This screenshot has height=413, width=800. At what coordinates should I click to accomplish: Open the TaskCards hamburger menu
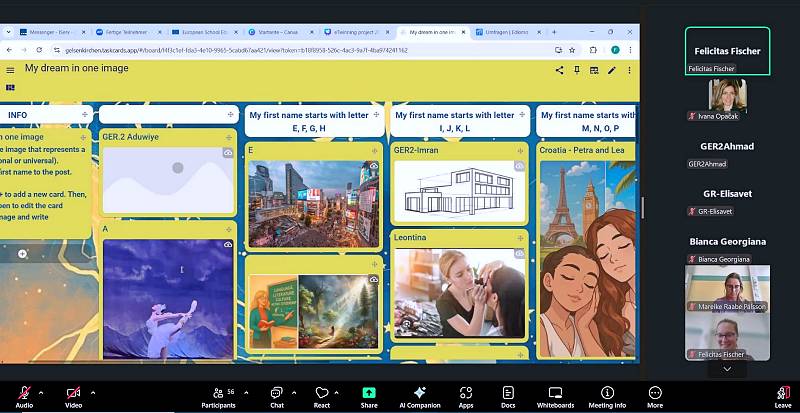tap(10, 70)
